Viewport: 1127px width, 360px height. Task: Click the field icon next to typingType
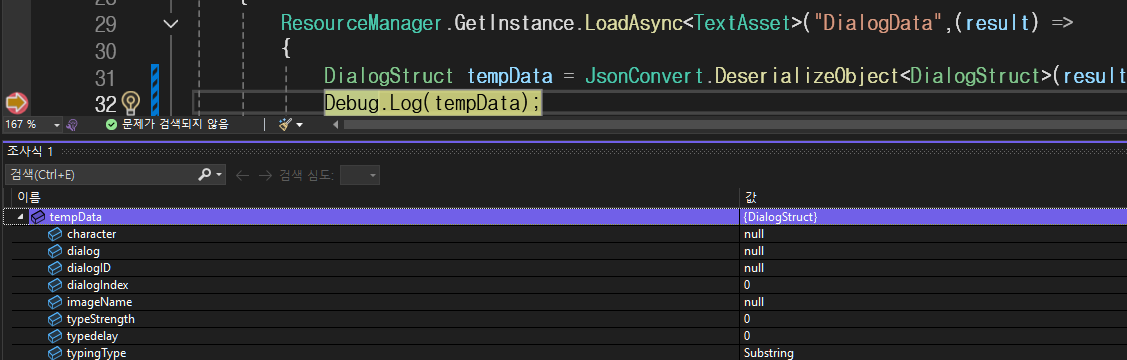point(55,353)
